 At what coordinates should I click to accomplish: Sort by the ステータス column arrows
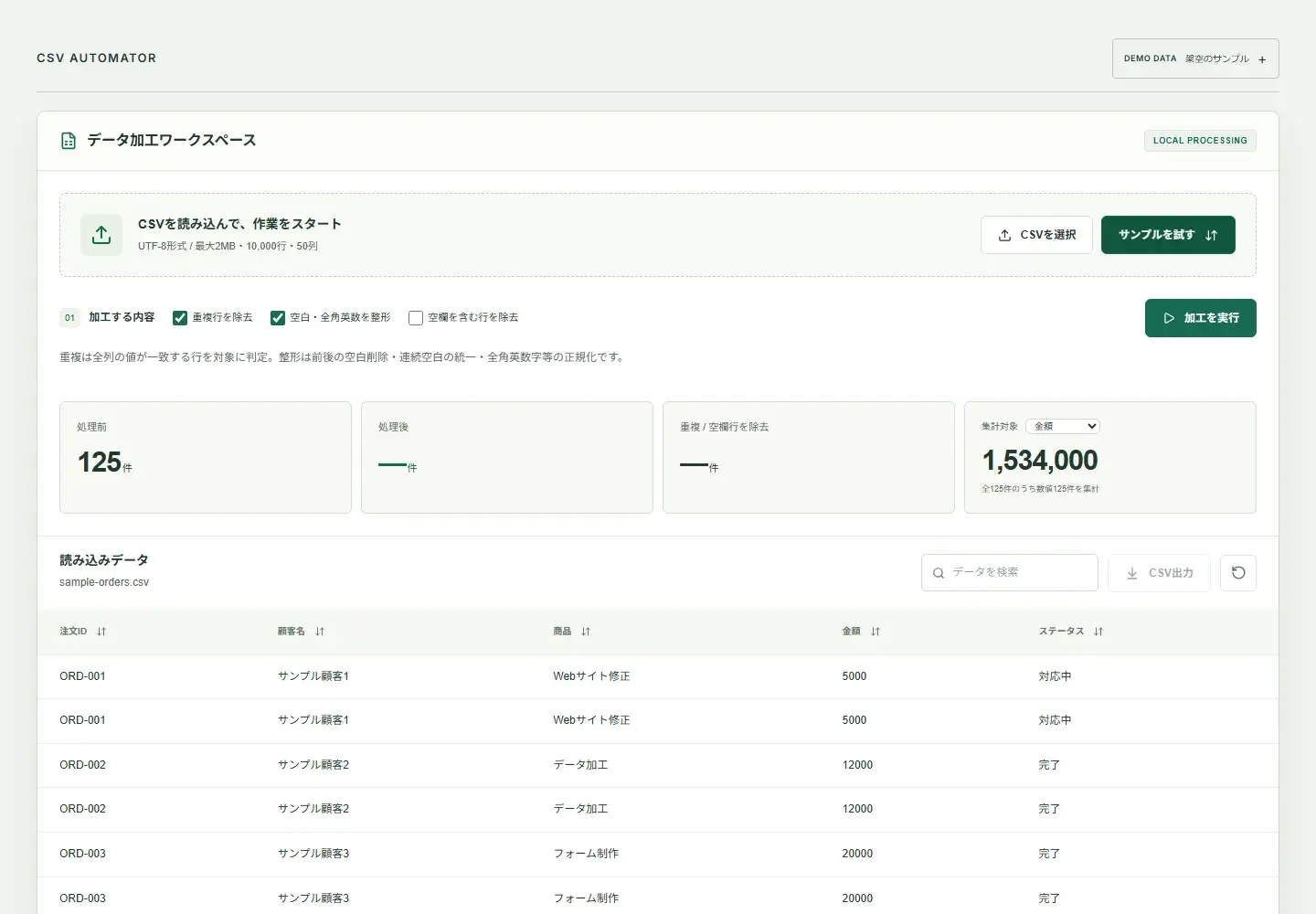click(1098, 632)
